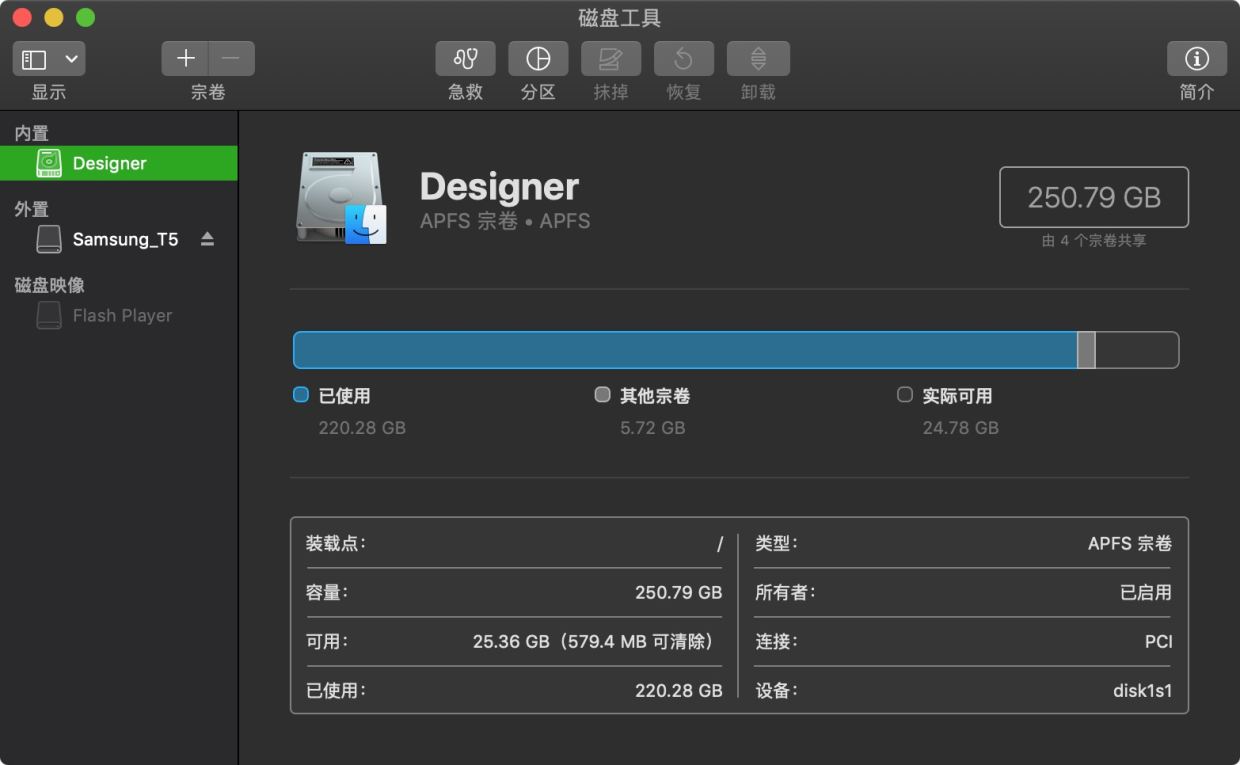This screenshot has height=765, width=1240.
Task: Click the Designer volume title heading
Action: click(499, 187)
